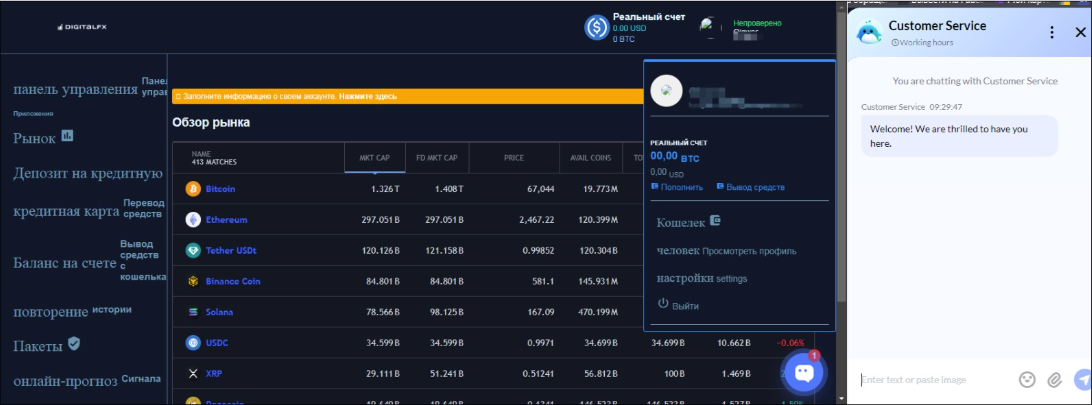Click scrollbar down arrow beside chat

point(843,399)
